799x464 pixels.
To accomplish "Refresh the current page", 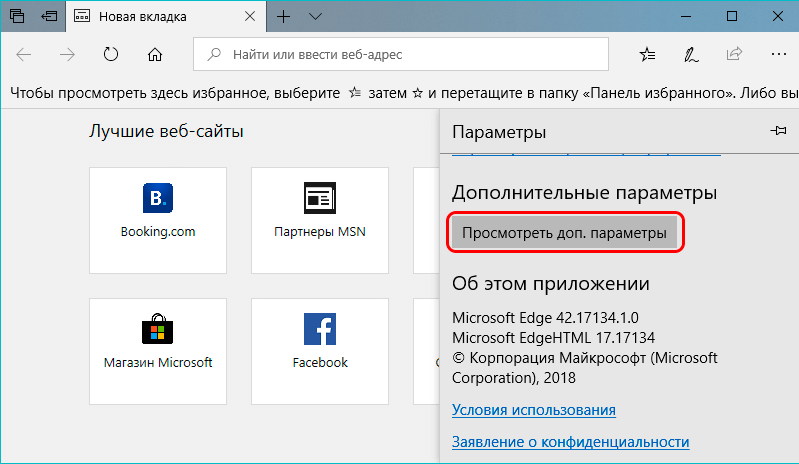I will pos(111,54).
